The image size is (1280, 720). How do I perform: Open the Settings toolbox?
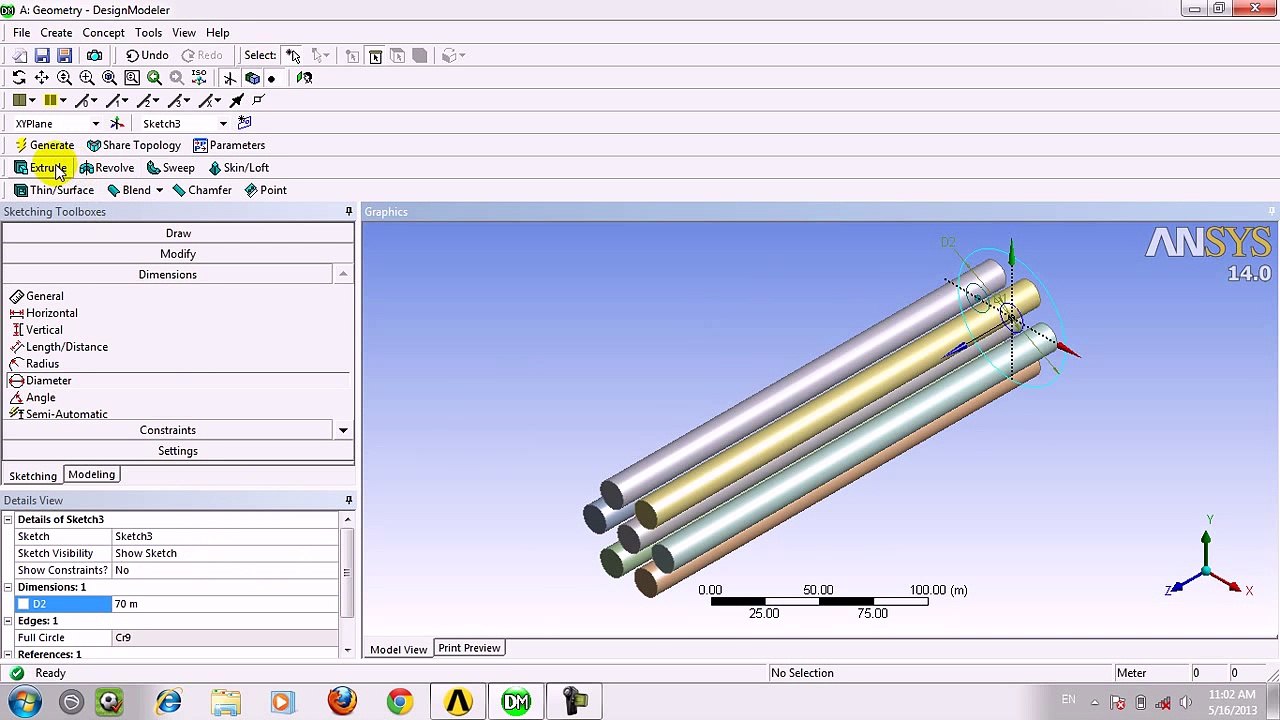[178, 451]
